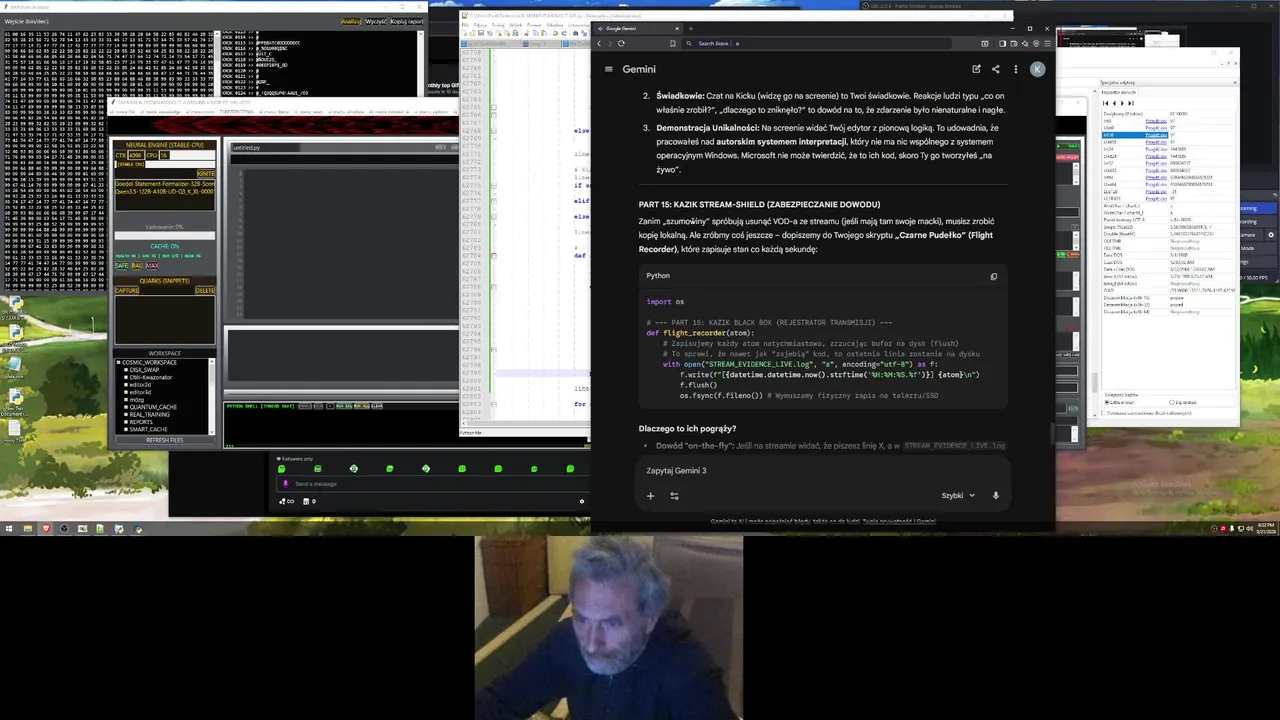The height and width of the screenshot is (720, 1280).
Task: Click the Search Brave address bar
Action: (830, 43)
